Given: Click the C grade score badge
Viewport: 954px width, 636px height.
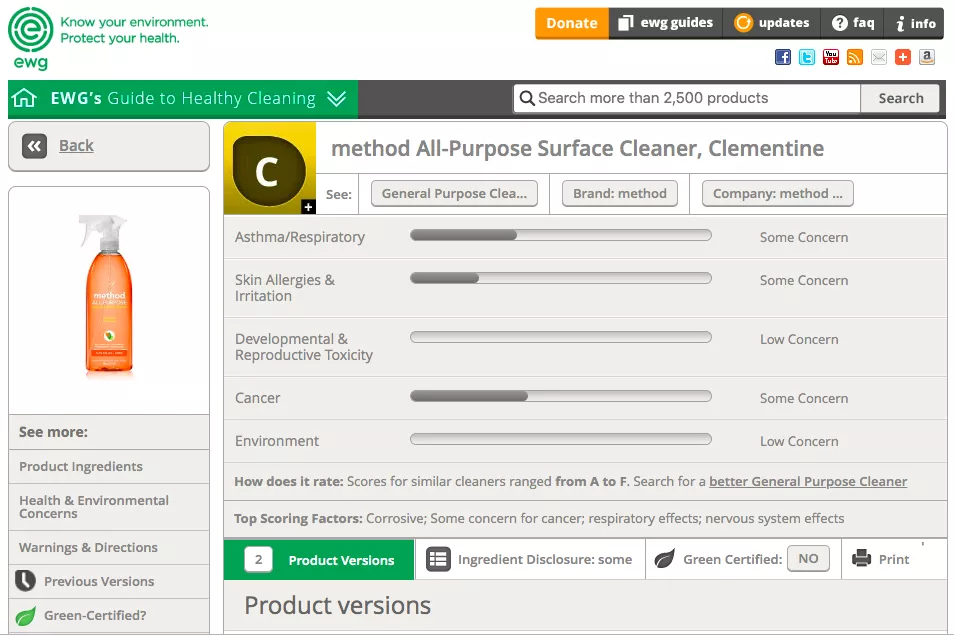Looking at the screenshot, I should point(270,169).
